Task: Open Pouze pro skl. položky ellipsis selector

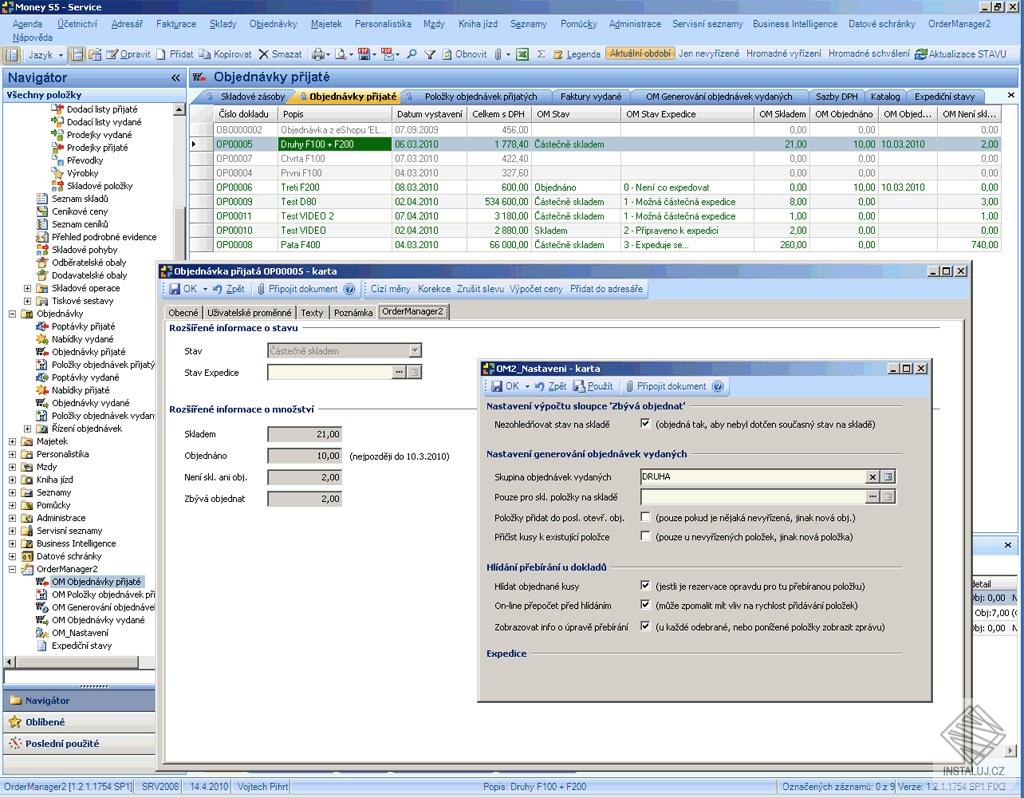Action: 872,497
